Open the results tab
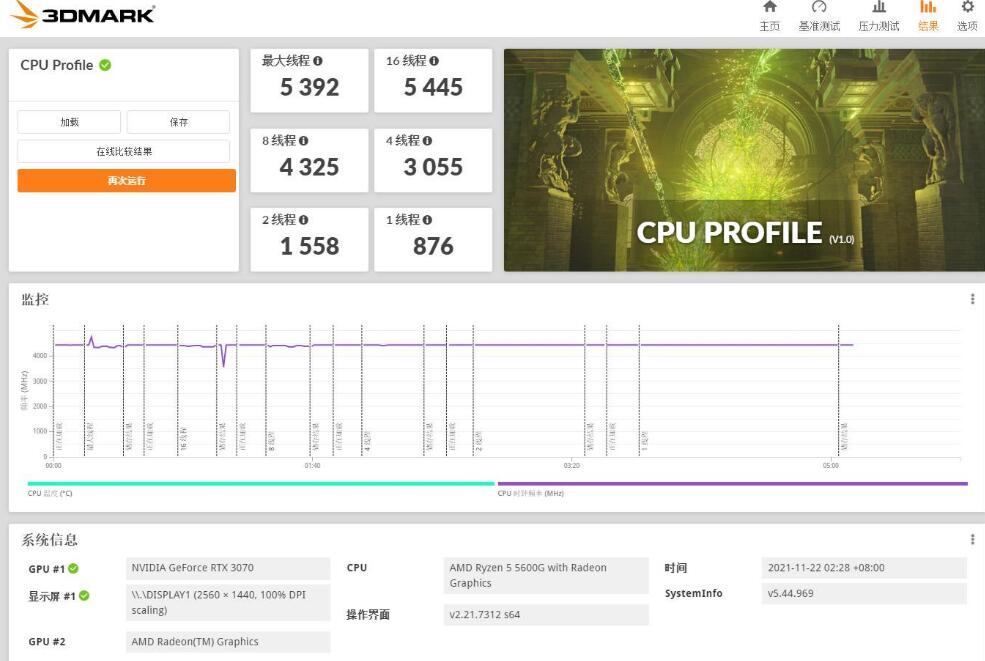 tap(928, 16)
